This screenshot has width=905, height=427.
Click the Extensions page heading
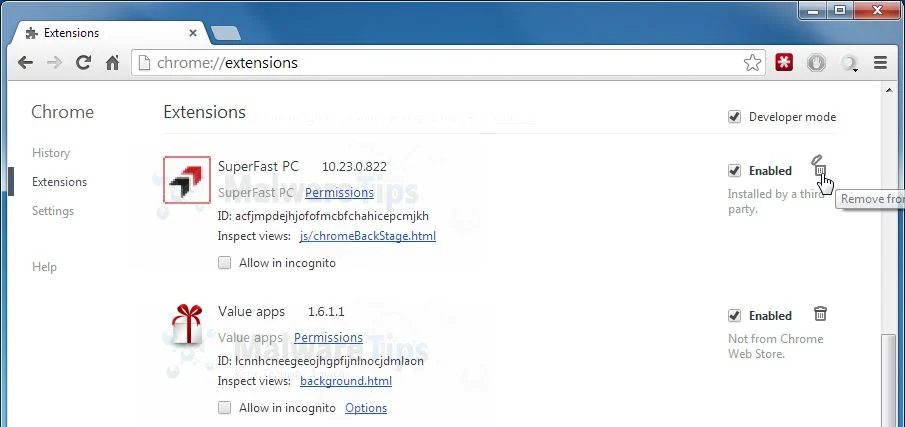click(x=204, y=112)
